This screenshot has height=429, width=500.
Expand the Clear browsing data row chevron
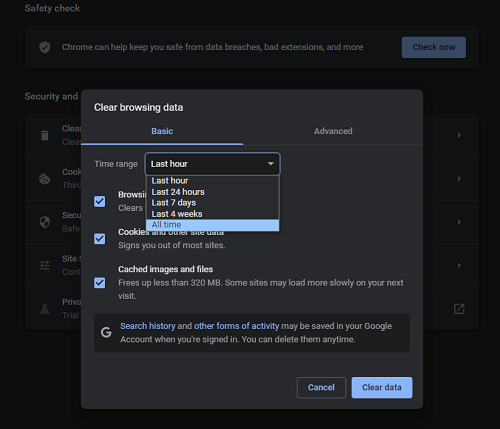click(459, 135)
